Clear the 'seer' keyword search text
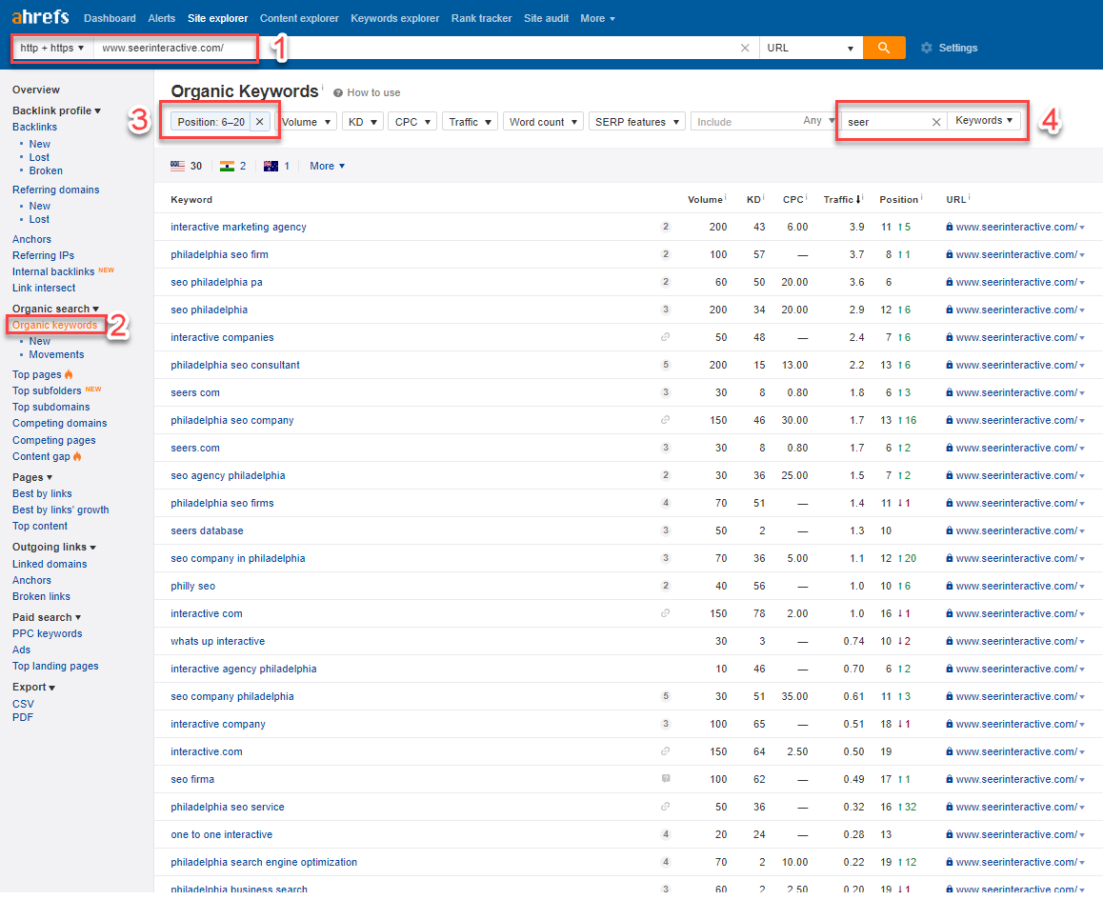Screen dimensions: 1103x900 point(936,122)
